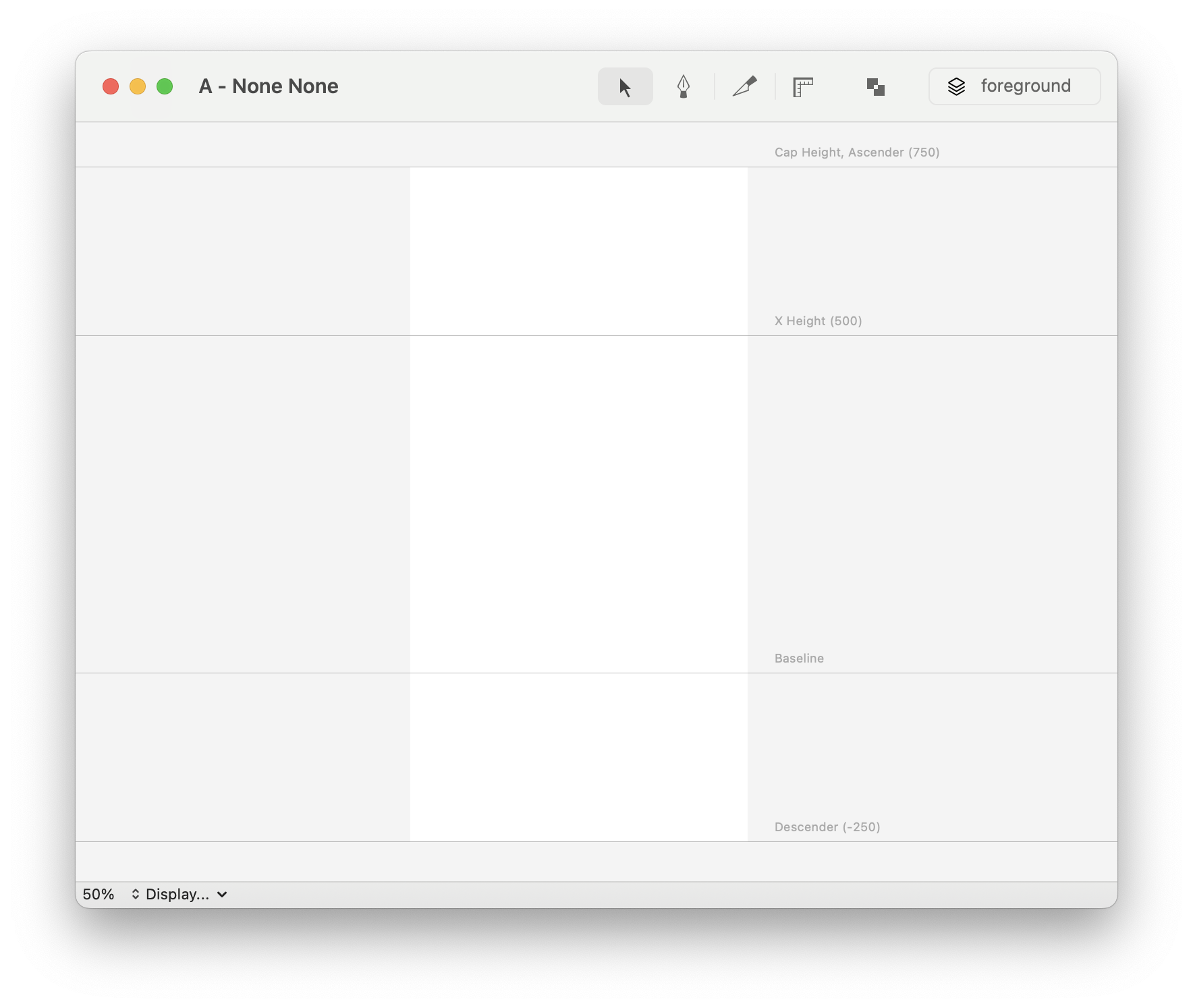
Task: Close the glyph window with red button
Action: (x=111, y=86)
